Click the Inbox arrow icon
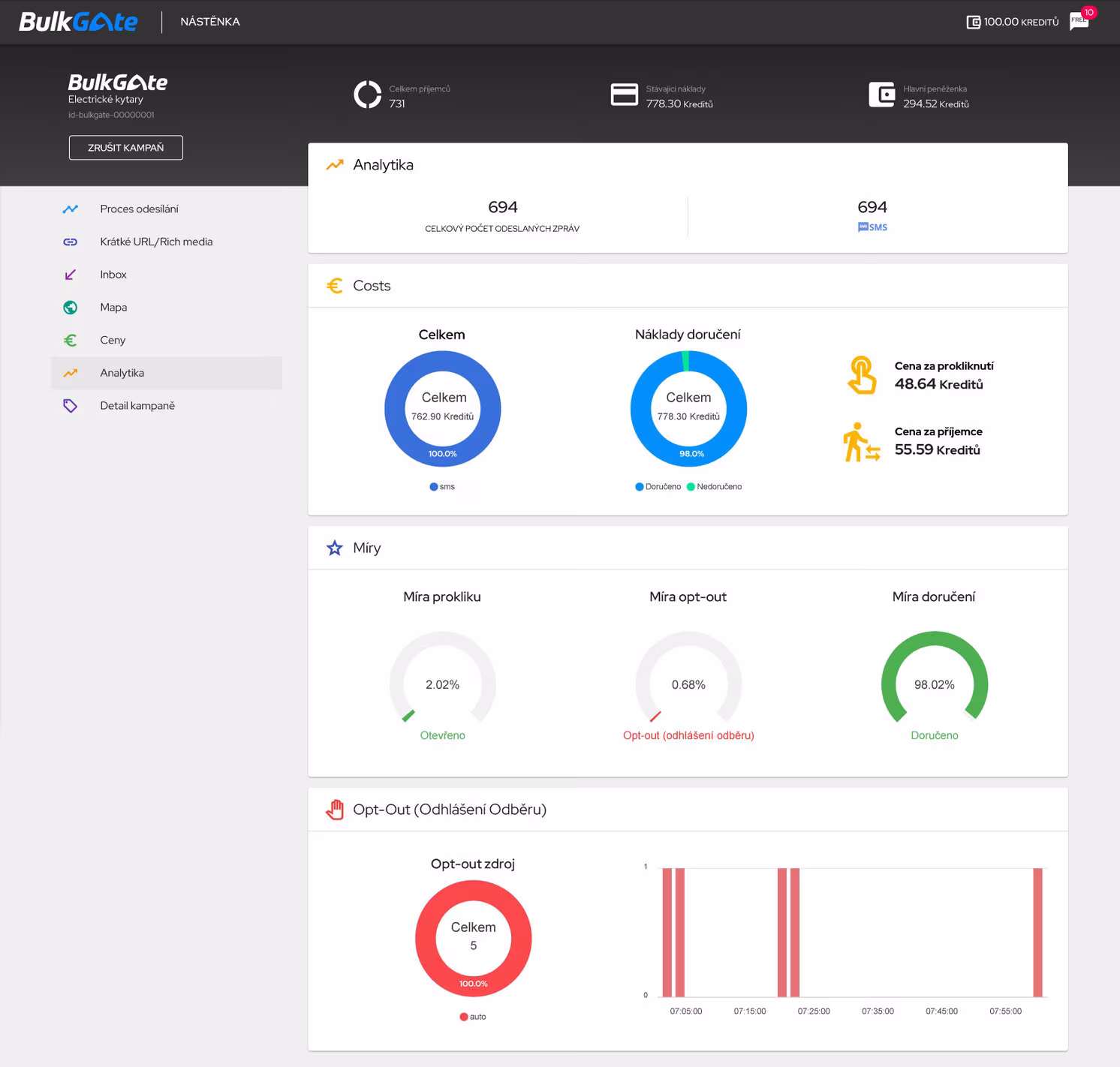This screenshot has width=1120, height=1067. point(71,275)
